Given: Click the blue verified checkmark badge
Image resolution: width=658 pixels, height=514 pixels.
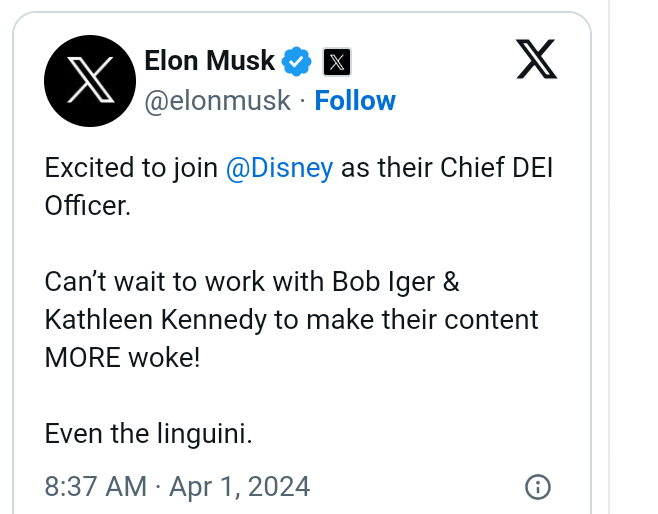Looking at the screenshot, I should [x=297, y=62].
